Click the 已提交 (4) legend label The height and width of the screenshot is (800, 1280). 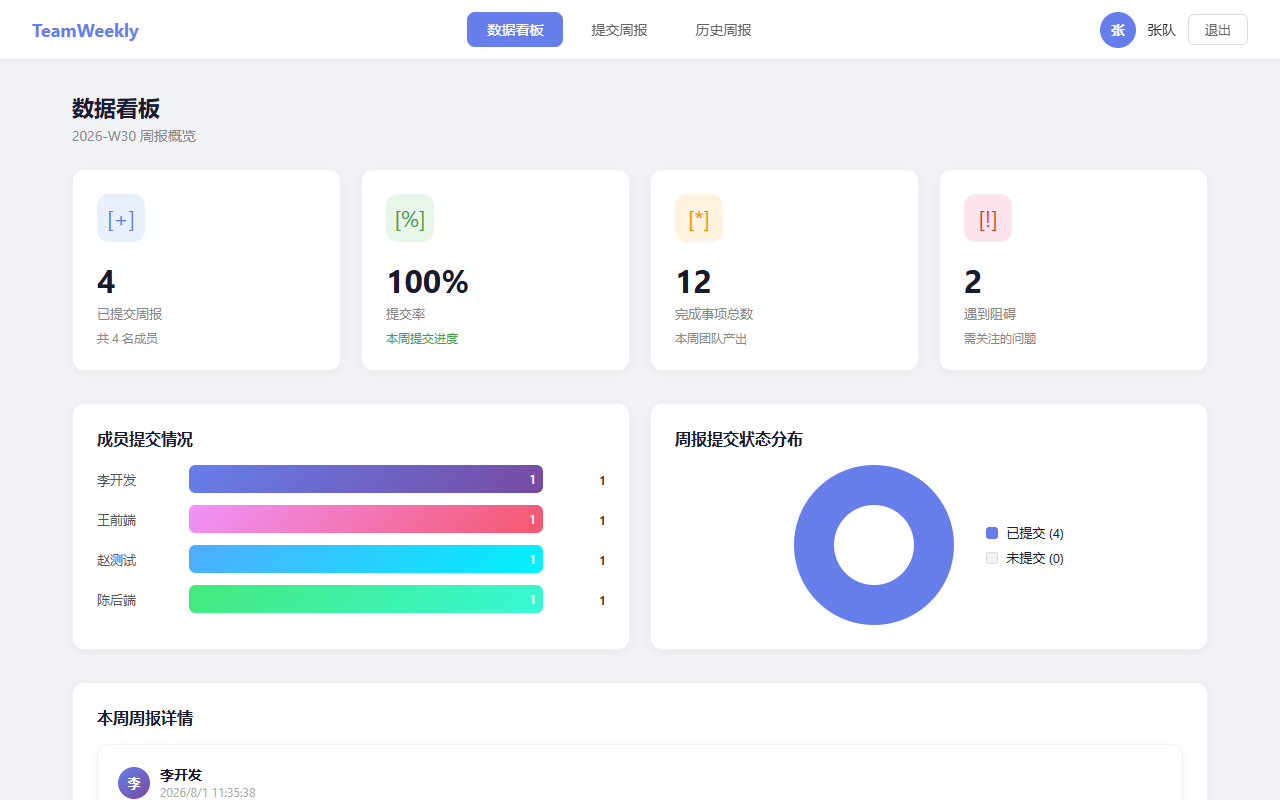pos(1035,533)
